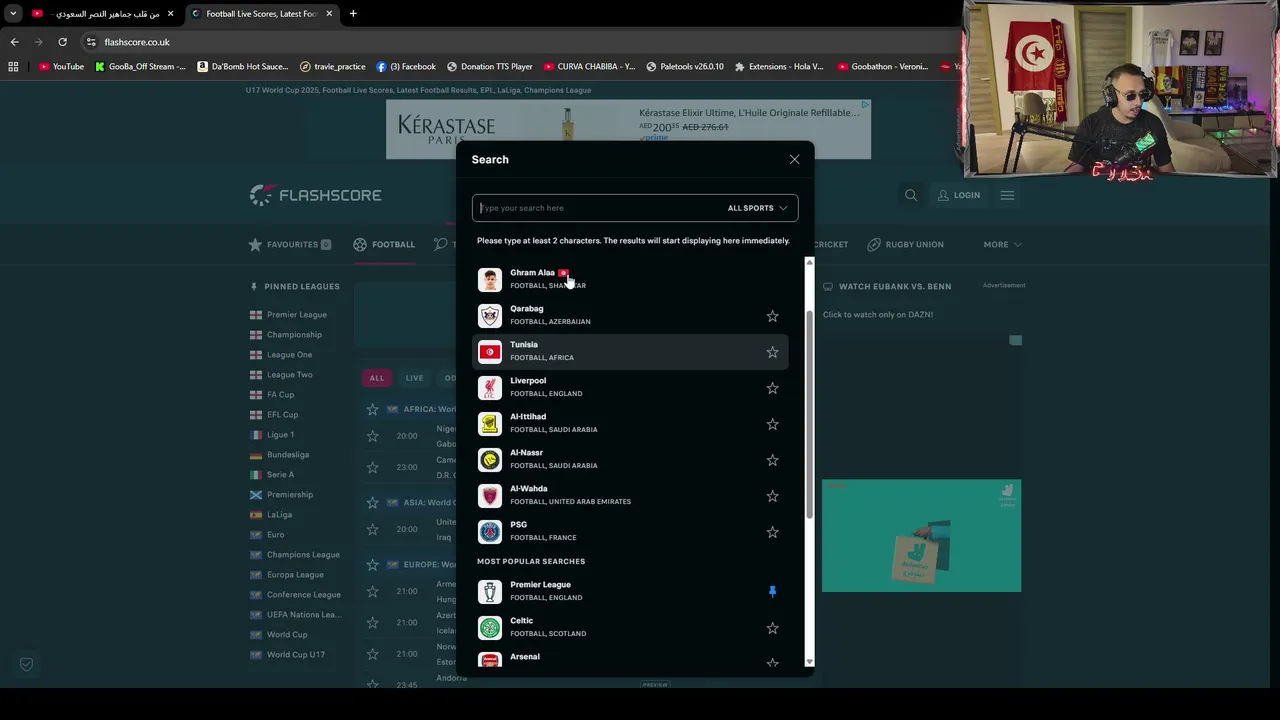The image size is (1280, 720).
Task: Click the PSG club logo
Action: pyautogui.click(x=489, y=532)
